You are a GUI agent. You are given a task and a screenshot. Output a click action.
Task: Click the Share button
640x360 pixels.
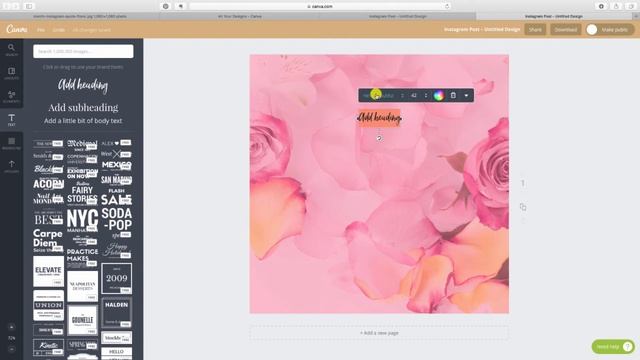click(535, 29)
